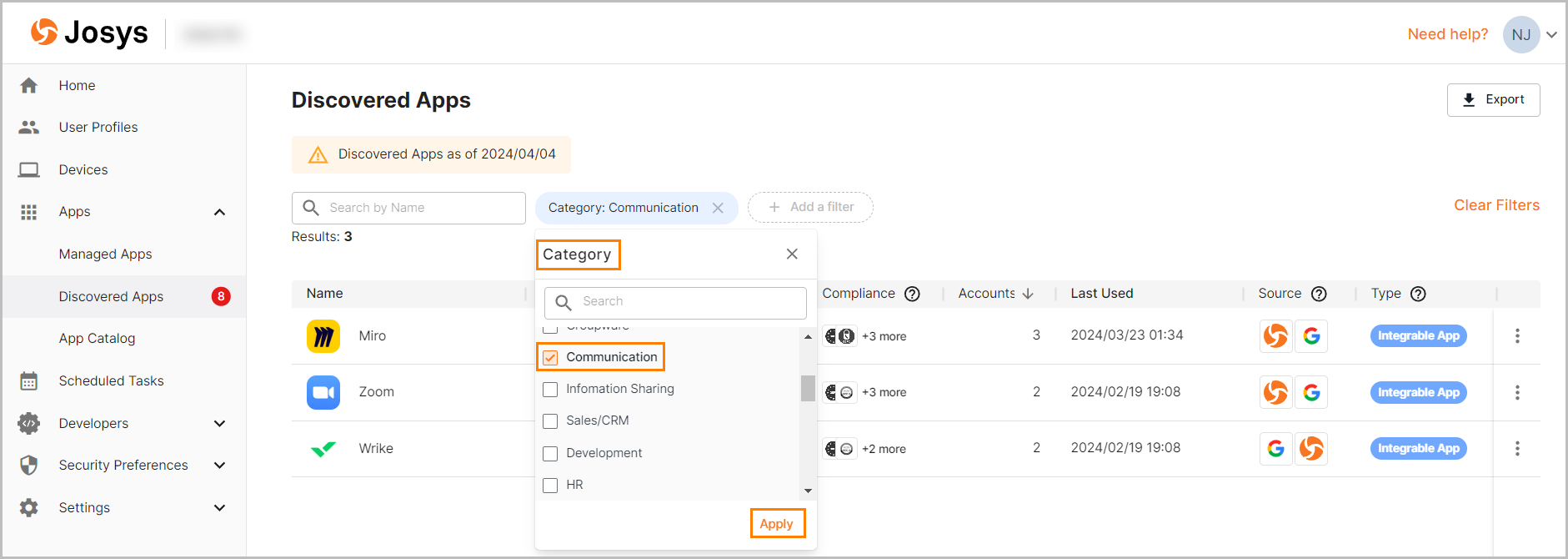
Task: Click the NJ user avatar
Action: (x=1521, y=34)
